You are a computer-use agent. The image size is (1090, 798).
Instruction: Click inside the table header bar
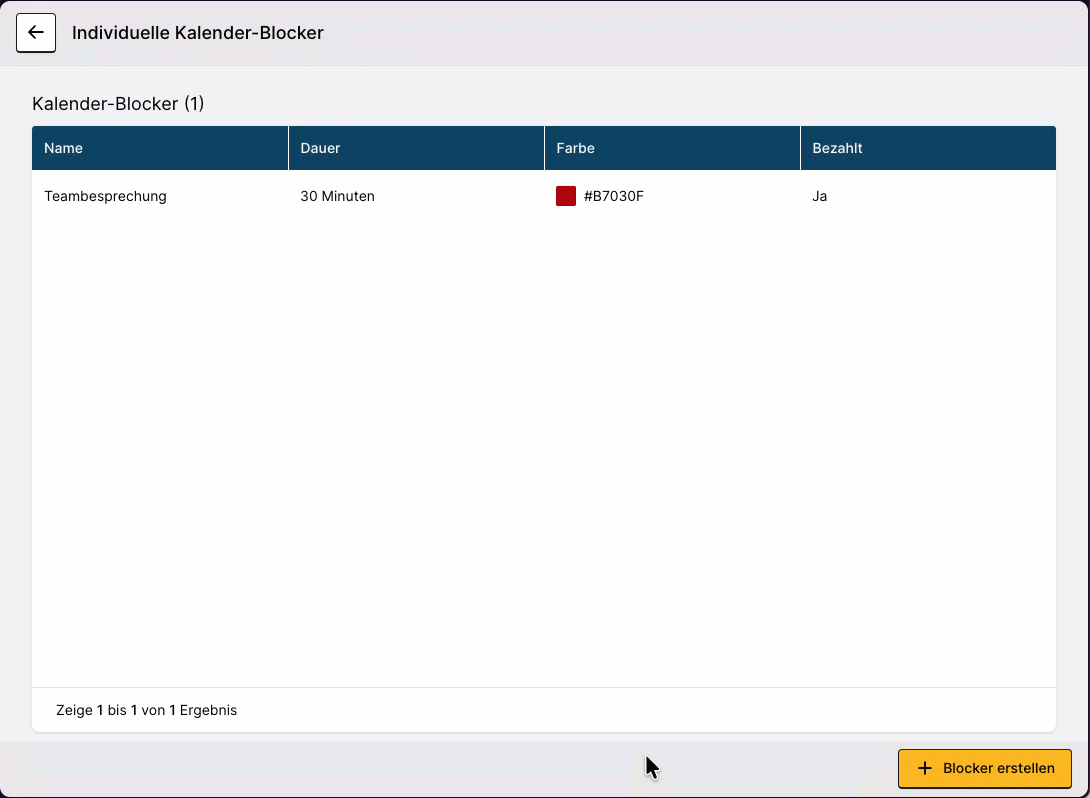coord(544,147)
